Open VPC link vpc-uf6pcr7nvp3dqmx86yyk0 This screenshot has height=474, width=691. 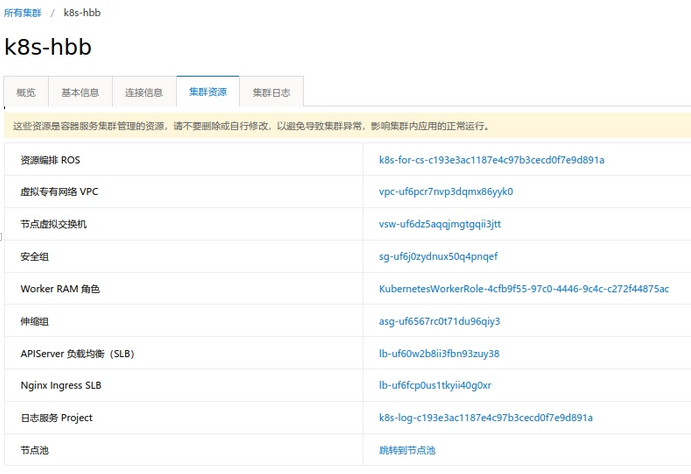coord(446,192)
